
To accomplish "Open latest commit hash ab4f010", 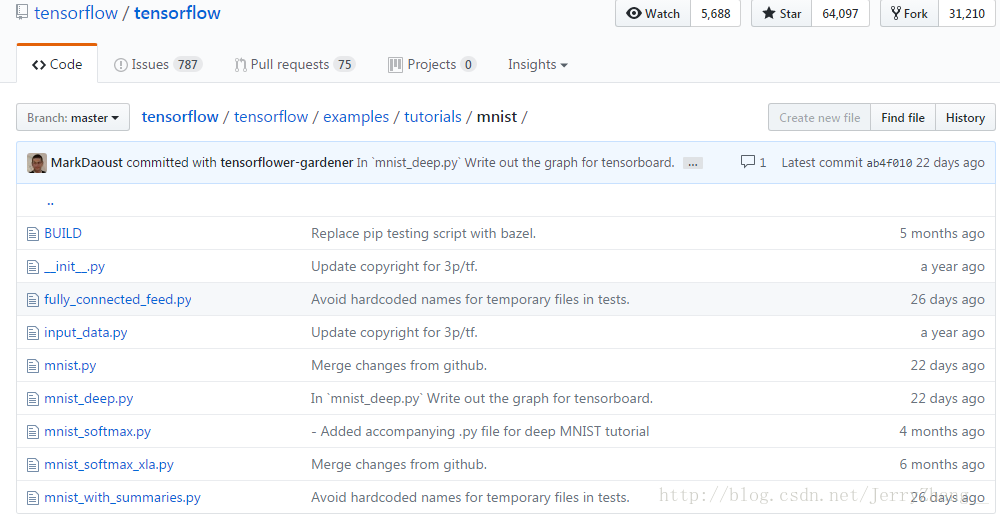I will [x=889, y=163].
